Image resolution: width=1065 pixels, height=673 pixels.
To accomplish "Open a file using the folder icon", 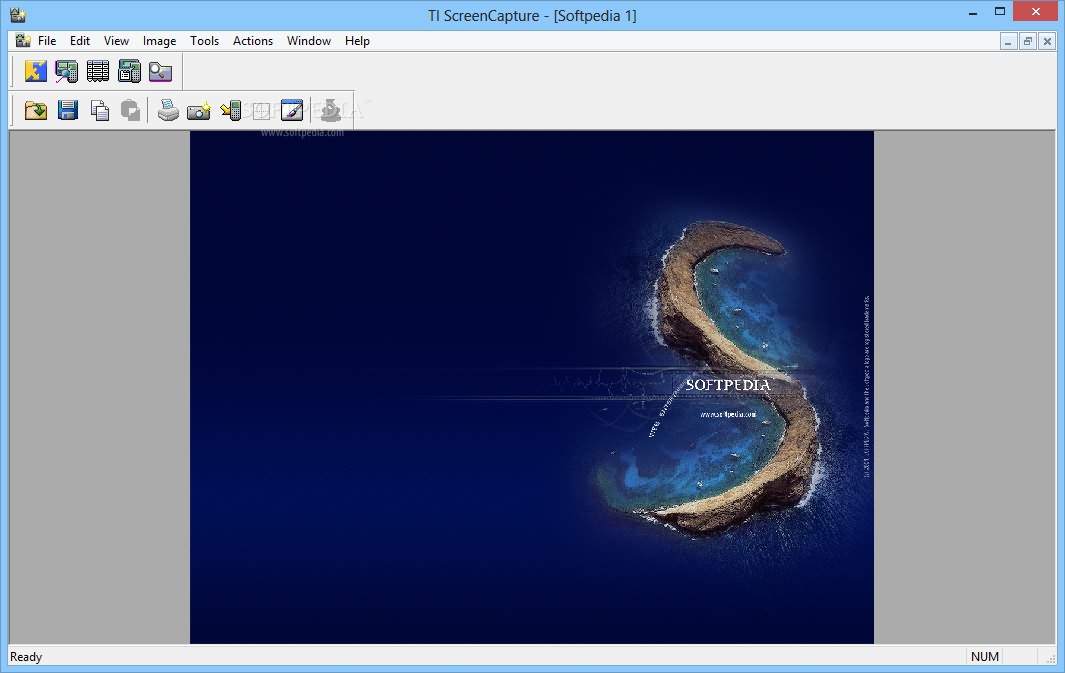I will click(35, 110).
